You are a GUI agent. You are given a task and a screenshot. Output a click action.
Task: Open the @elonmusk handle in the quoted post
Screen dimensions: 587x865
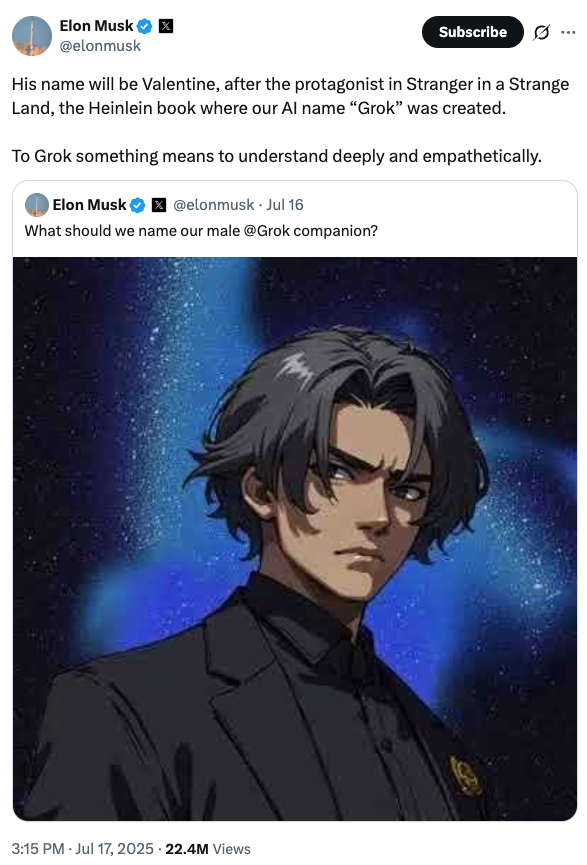tap(214, 205)
